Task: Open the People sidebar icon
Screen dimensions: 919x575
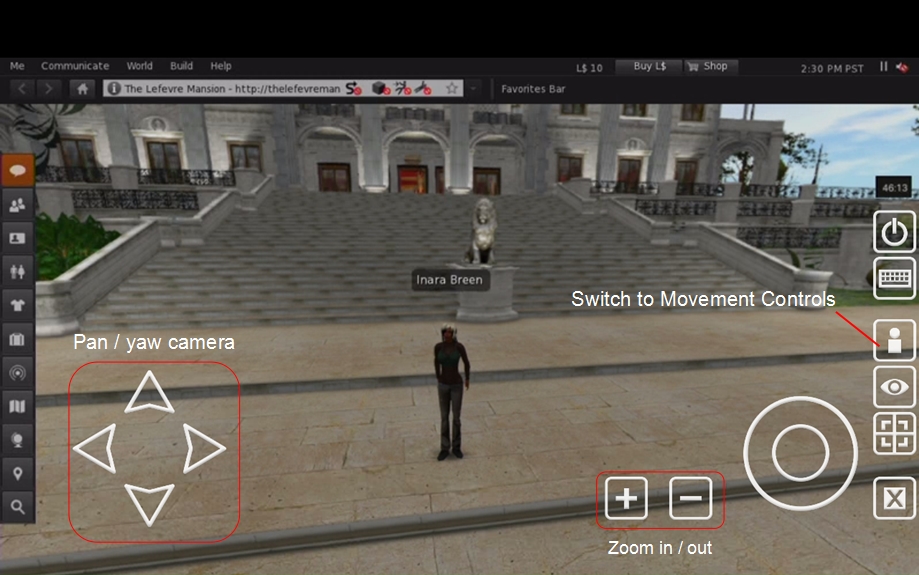Action: click(x=18, y=204)
